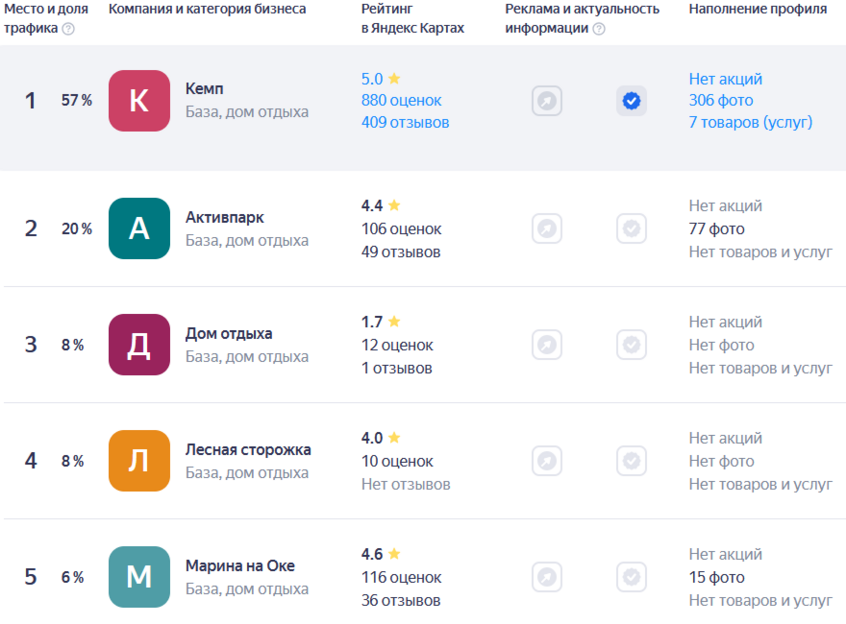846x624 pixels.
Task: Select the Рейтинг в Яндекс Картах column header
Action: 412,19
